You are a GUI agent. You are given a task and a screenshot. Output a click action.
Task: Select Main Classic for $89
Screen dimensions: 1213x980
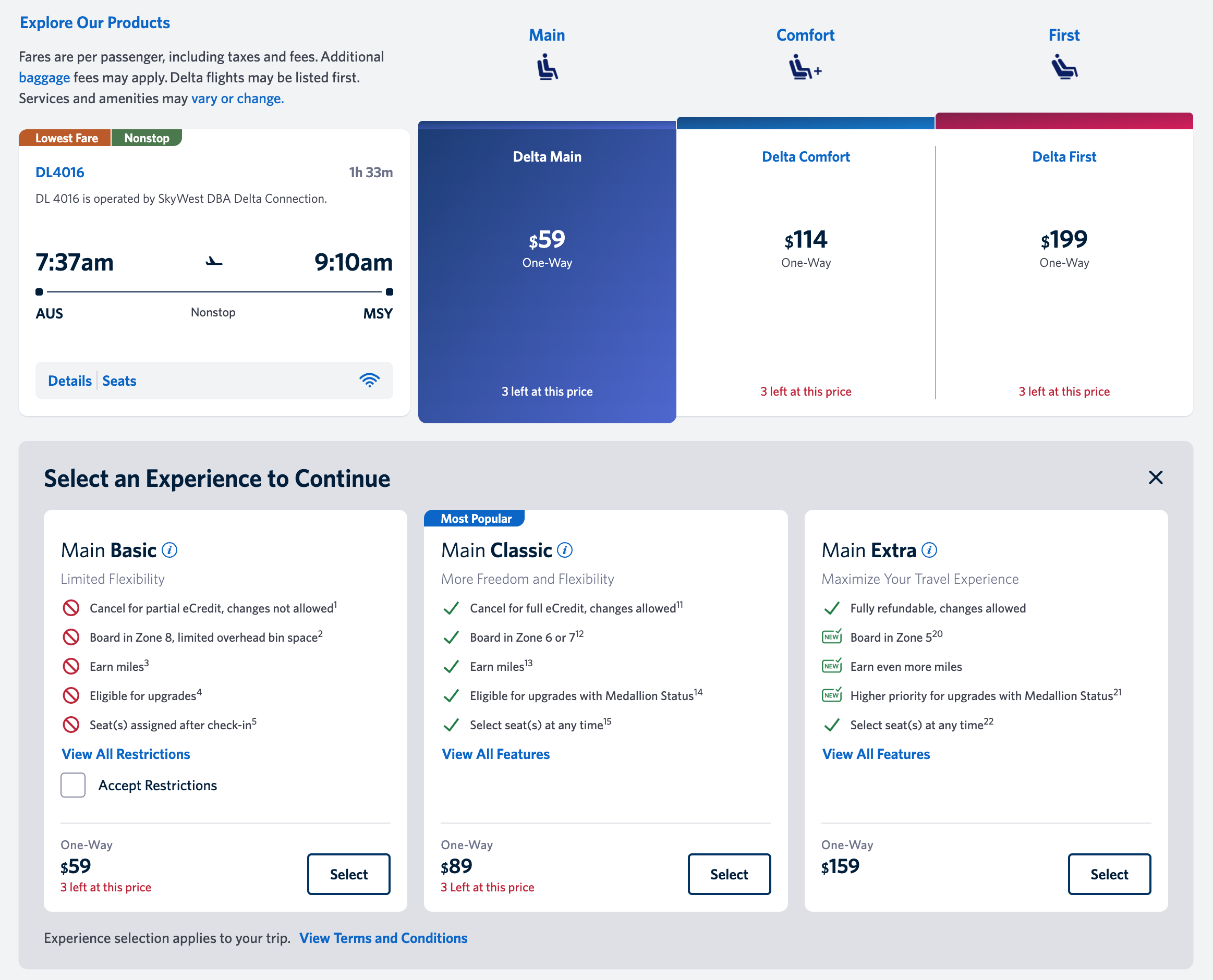[x=729, y=874]
